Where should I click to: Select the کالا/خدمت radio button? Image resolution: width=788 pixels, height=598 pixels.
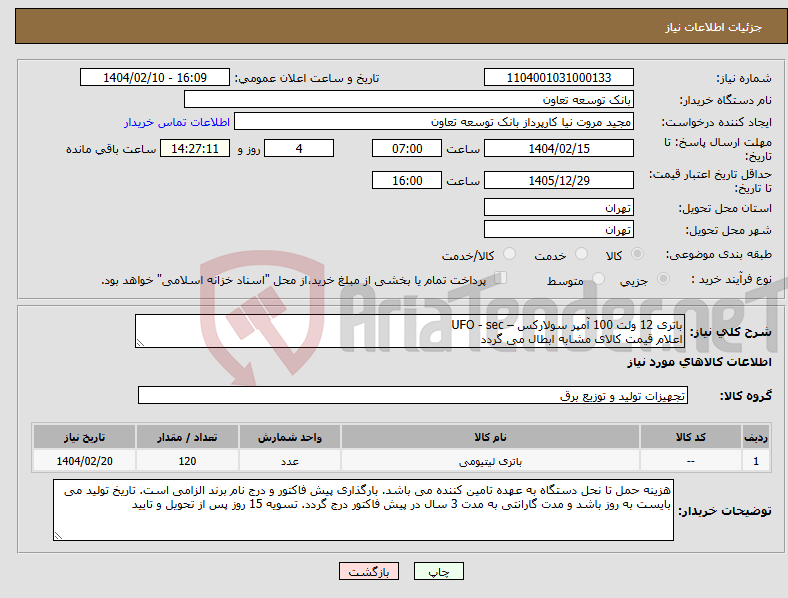(x=510, y=254)
